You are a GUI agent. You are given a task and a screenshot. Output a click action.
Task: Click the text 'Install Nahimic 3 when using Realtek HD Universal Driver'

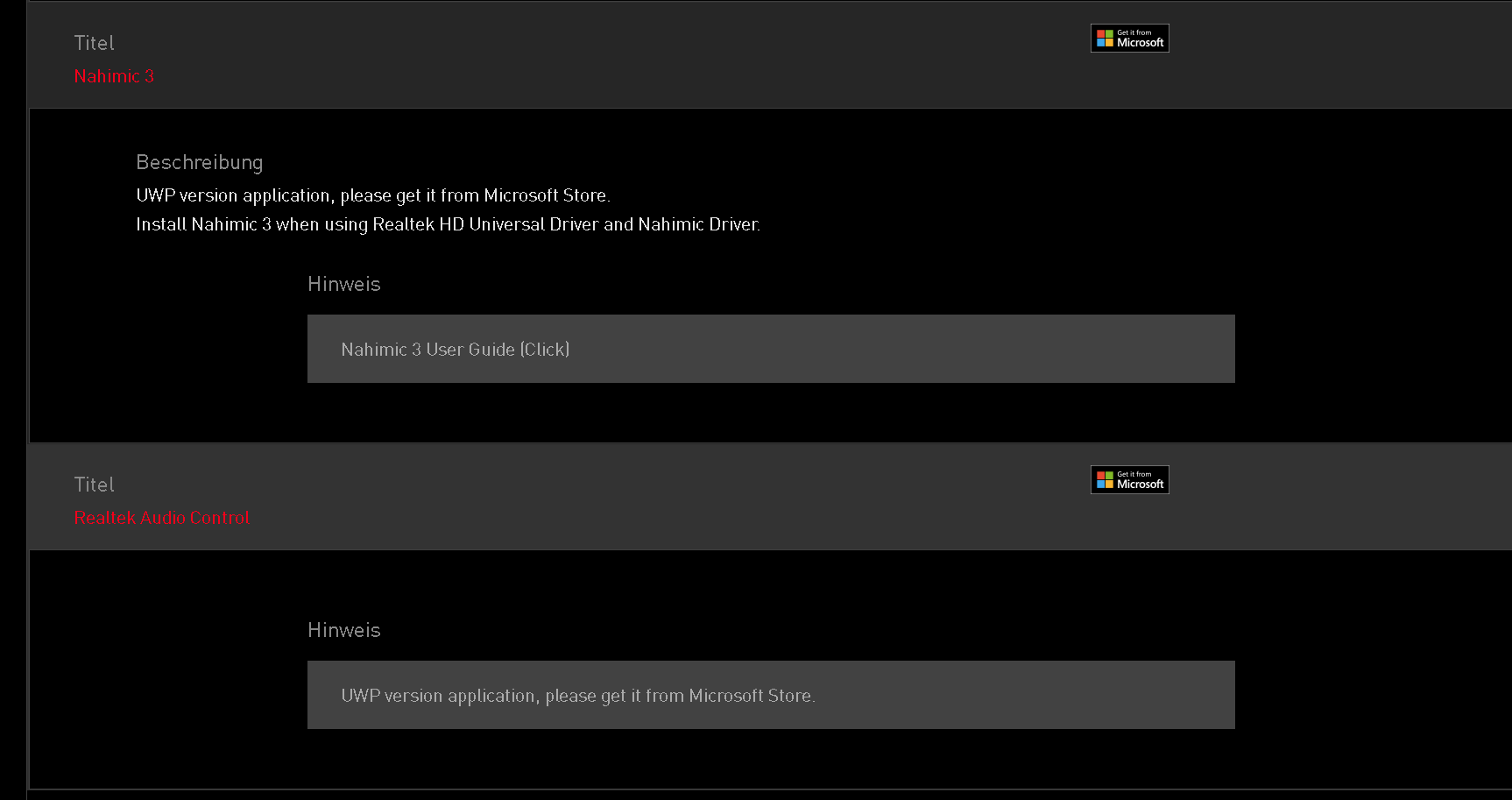tap(367, 224)
